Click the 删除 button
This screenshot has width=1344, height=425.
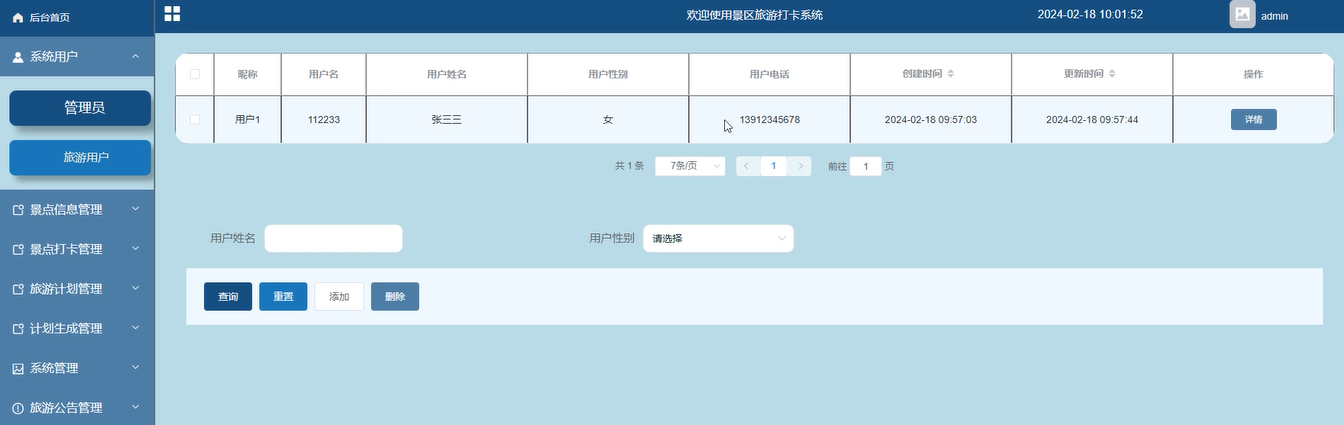395,297
